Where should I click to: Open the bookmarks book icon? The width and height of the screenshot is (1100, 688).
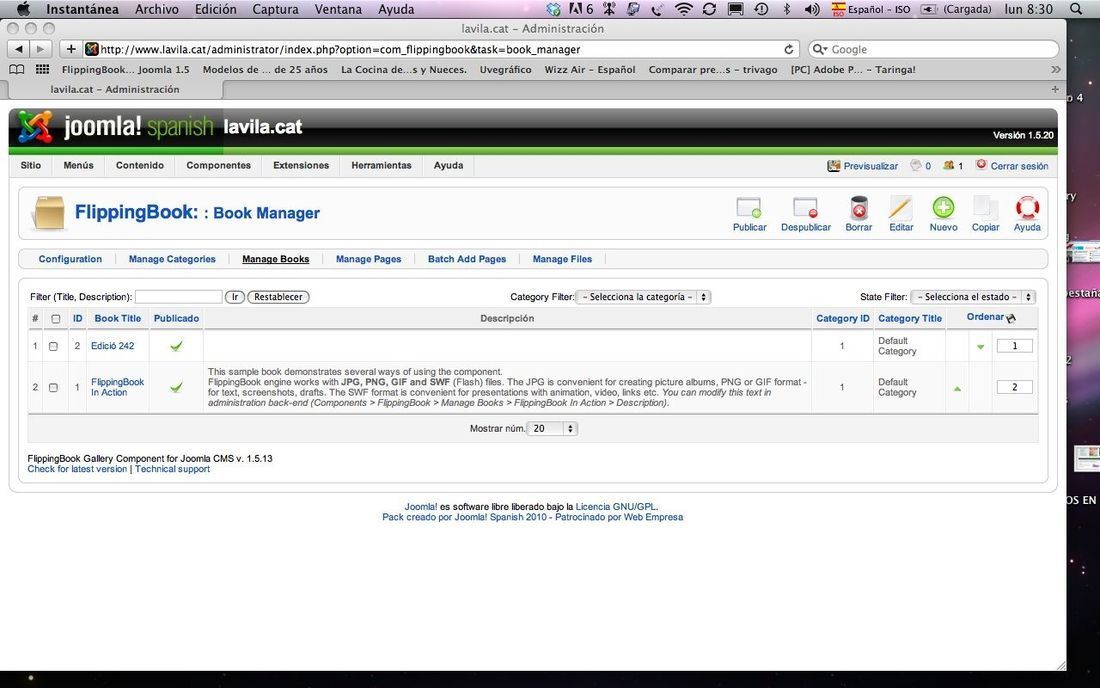pyautogui.click(x=17, y=69)
